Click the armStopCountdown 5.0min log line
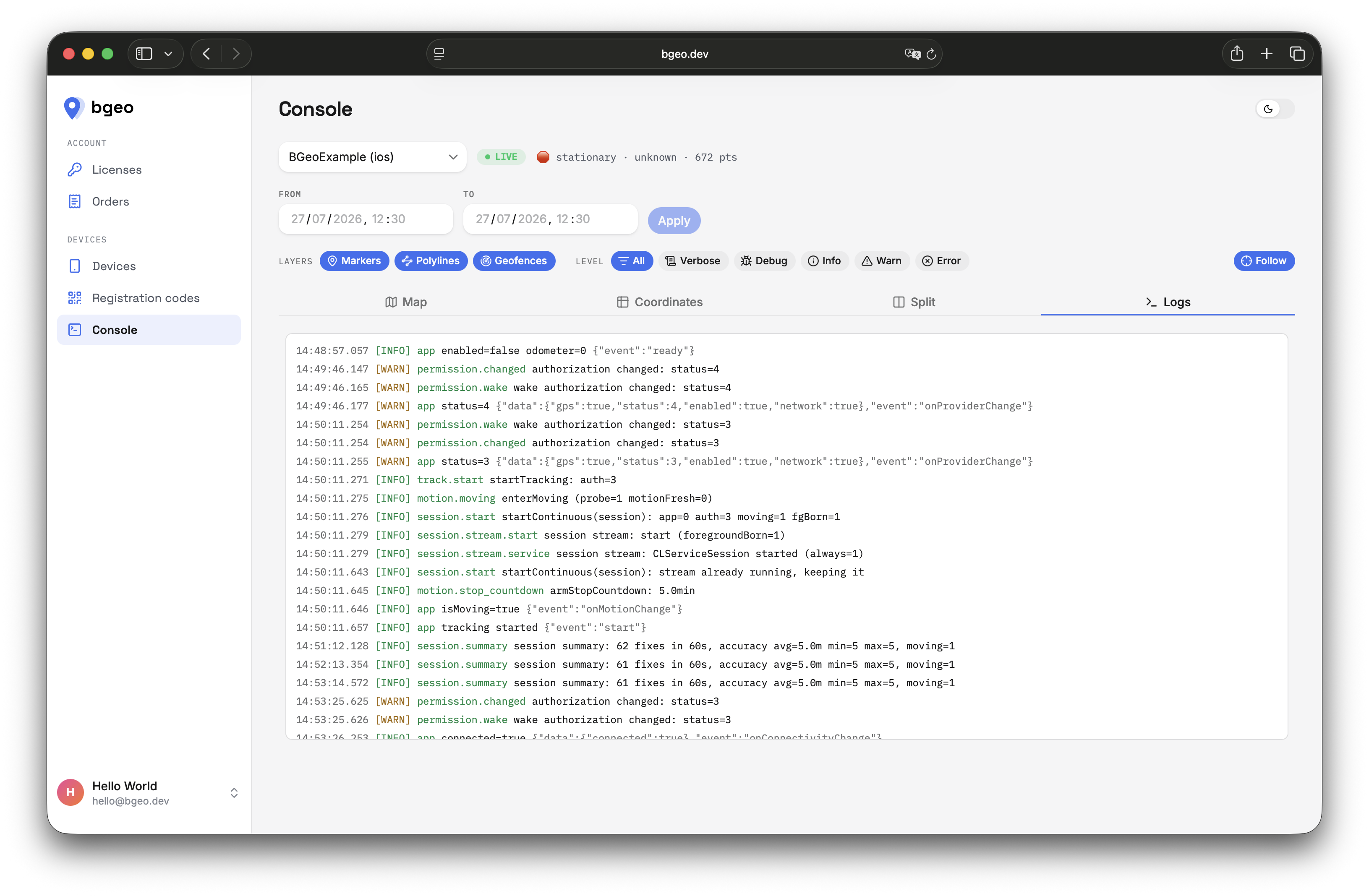This screenshot has height=896, width=1369. [x=495, y=591]
